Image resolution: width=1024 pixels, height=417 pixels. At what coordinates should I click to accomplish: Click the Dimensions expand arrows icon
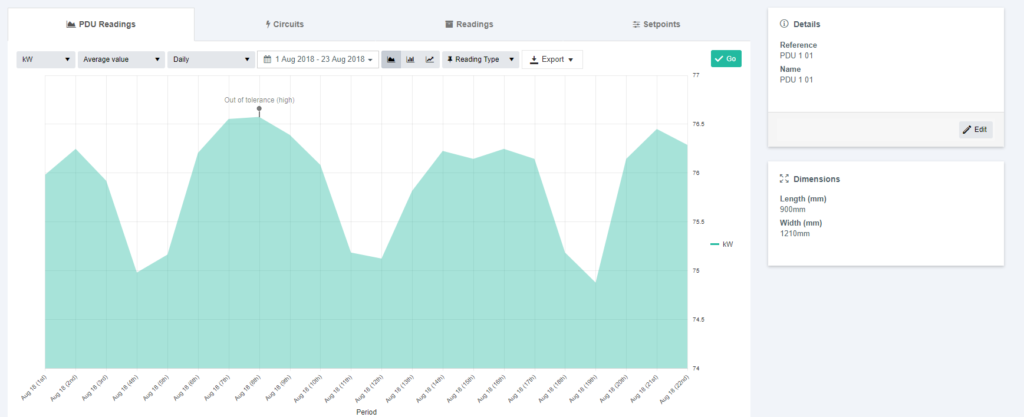[783, 179]
